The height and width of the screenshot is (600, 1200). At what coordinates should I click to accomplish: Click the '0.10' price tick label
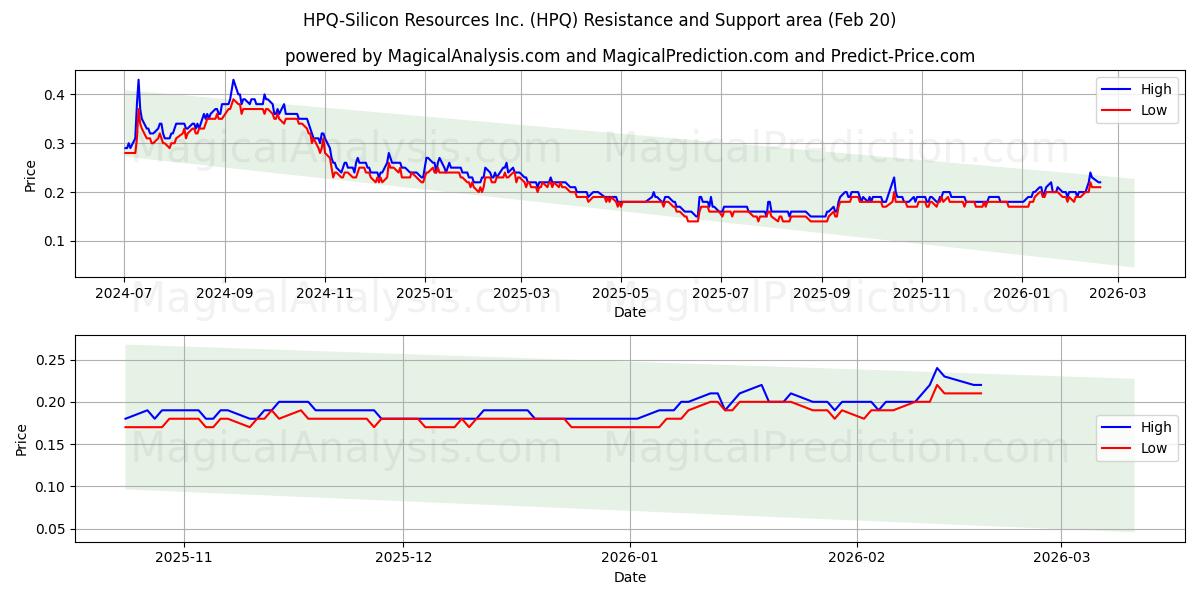pyautogui.click(x=52, y=487)
